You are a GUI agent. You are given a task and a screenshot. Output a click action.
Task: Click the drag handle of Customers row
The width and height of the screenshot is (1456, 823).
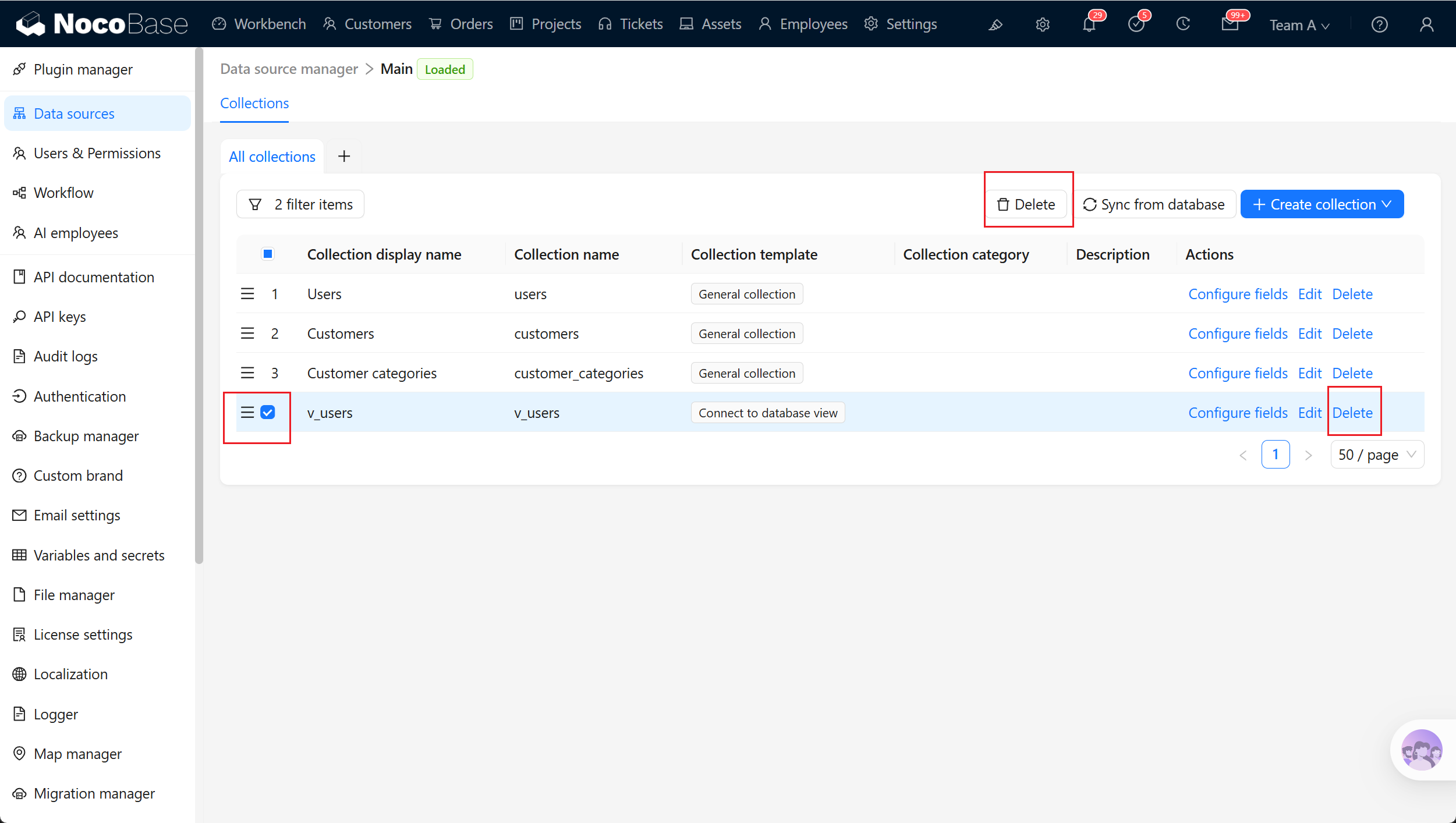coord(247,334)
